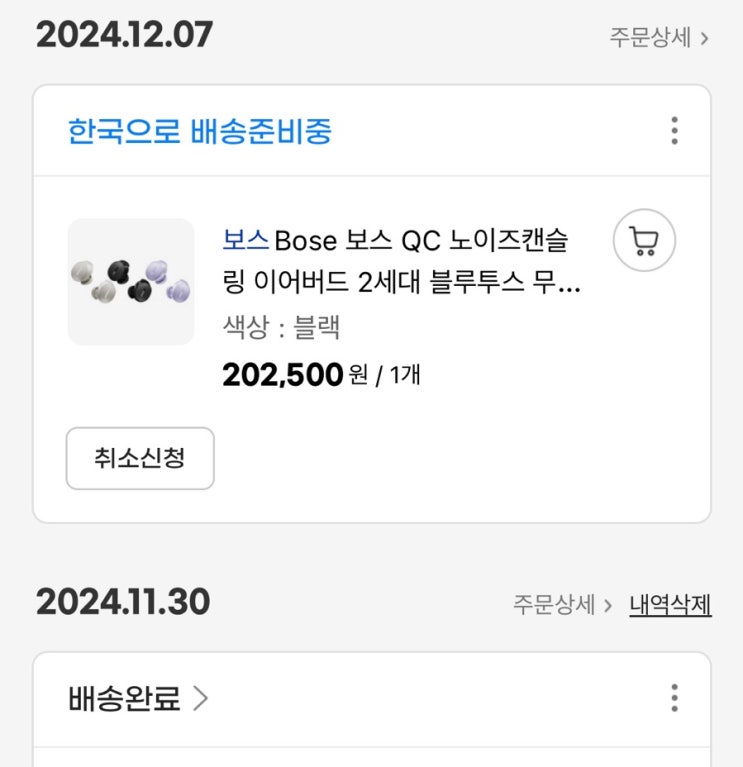Click the chevron arrow beside 배송완료
This screenshot has height=767, width=743.
click(x=200, y=698)
